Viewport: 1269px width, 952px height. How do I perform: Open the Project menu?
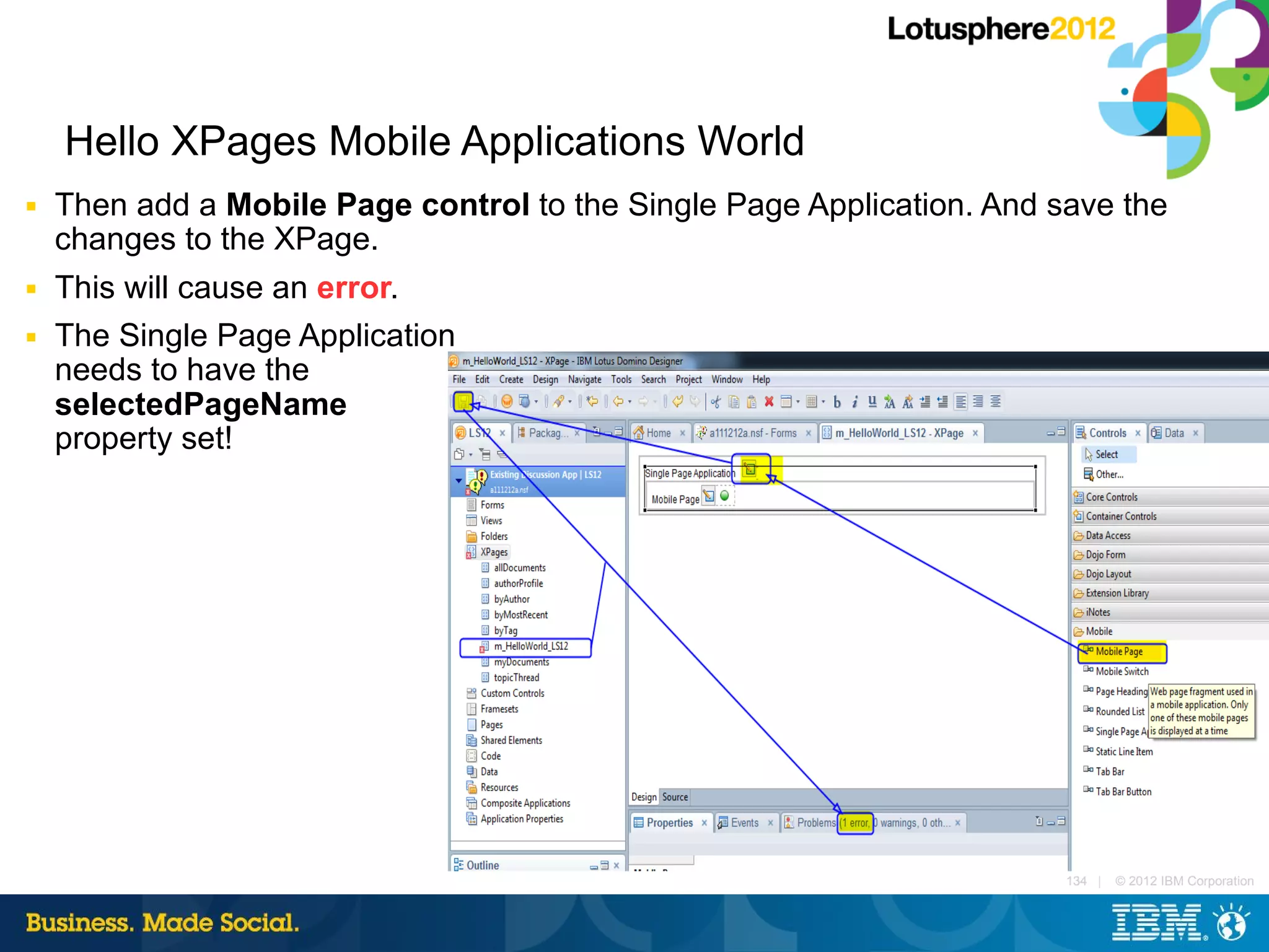pos(688,380)
